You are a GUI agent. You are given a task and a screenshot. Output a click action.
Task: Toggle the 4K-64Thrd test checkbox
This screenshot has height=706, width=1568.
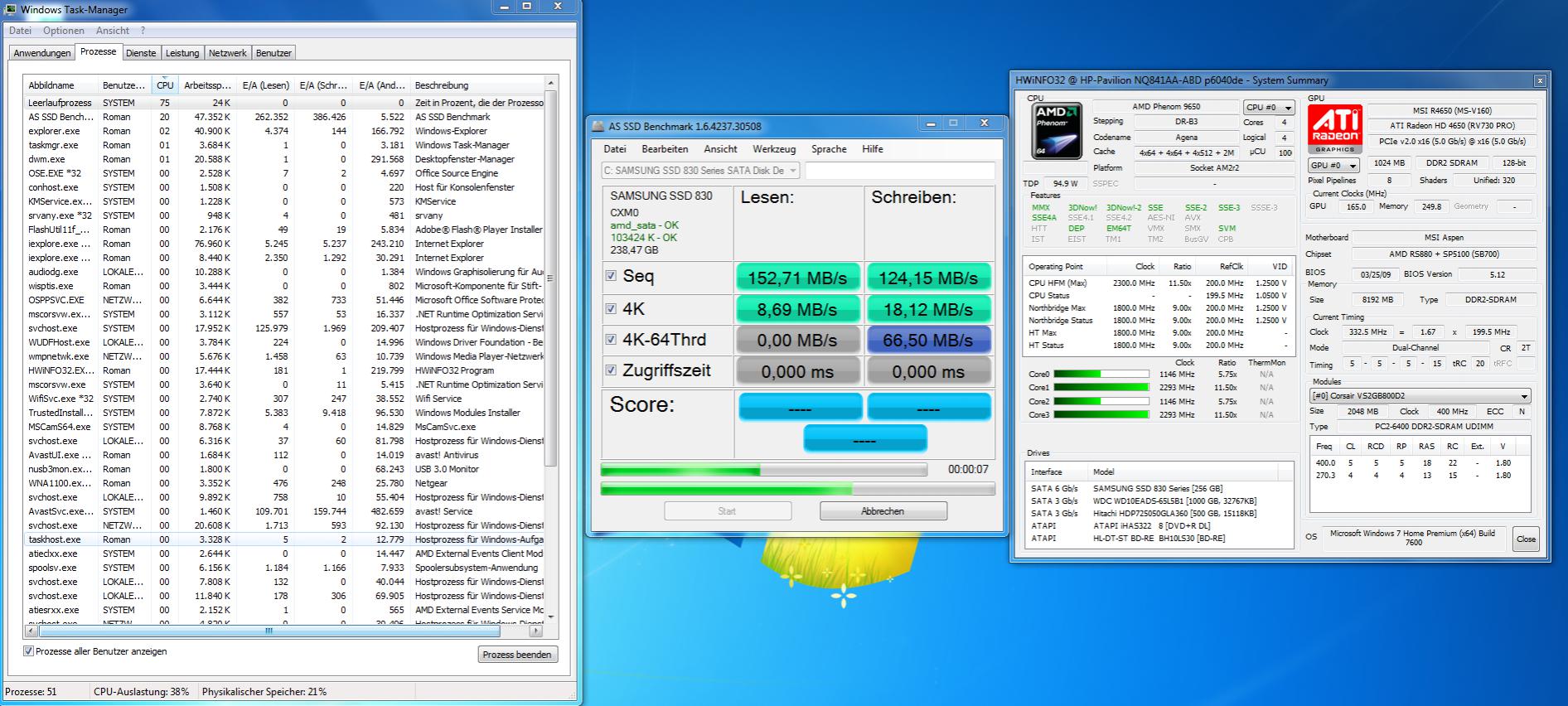[x=612, y=339]
